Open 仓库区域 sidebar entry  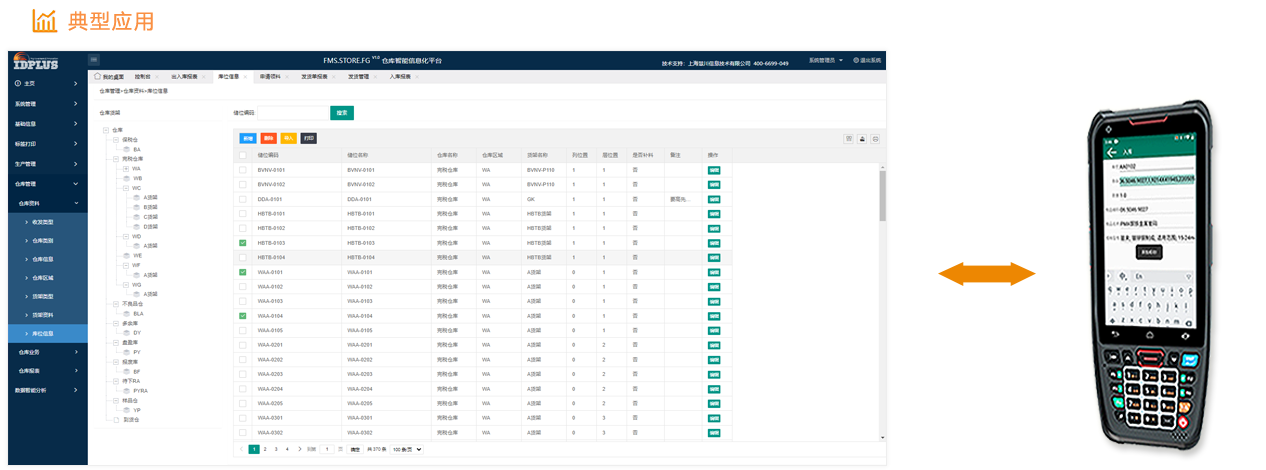point(47,278)
